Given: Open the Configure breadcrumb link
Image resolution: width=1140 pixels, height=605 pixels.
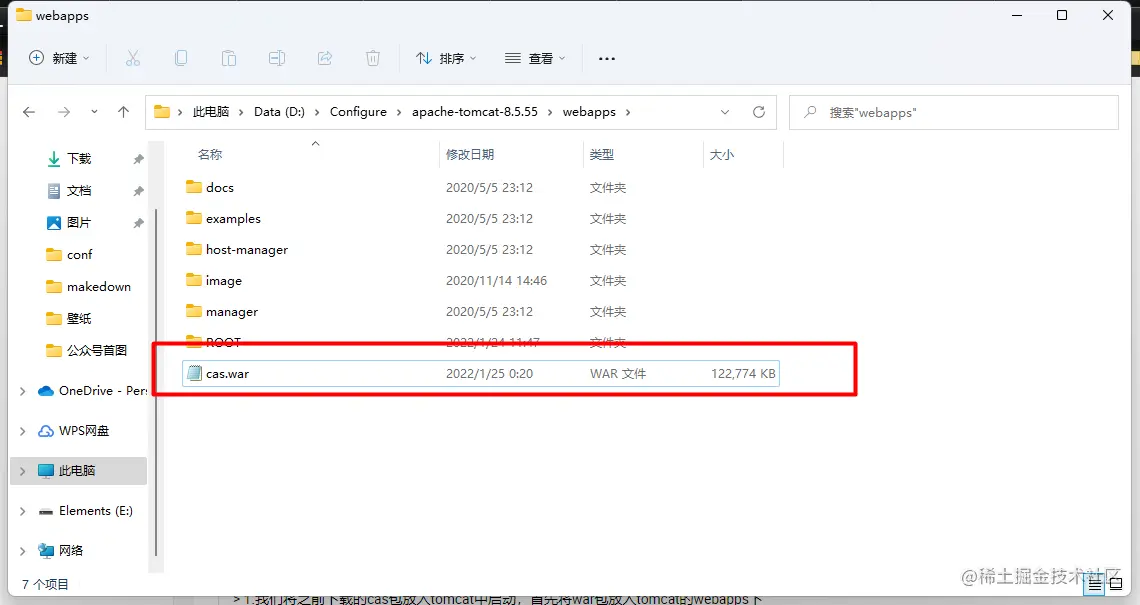Looking at the screenshot, I should click(x=360, y=112).
